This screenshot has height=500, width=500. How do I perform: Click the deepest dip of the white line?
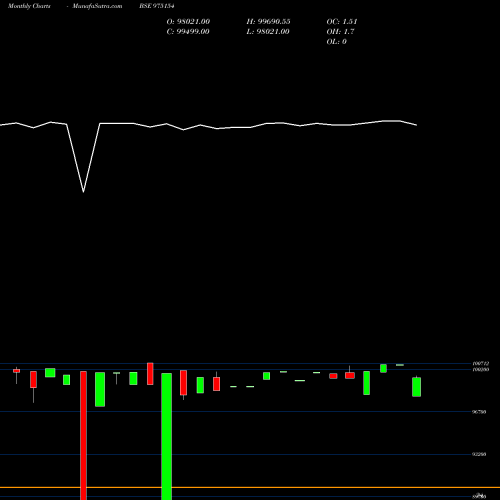[x=83, y=192]
